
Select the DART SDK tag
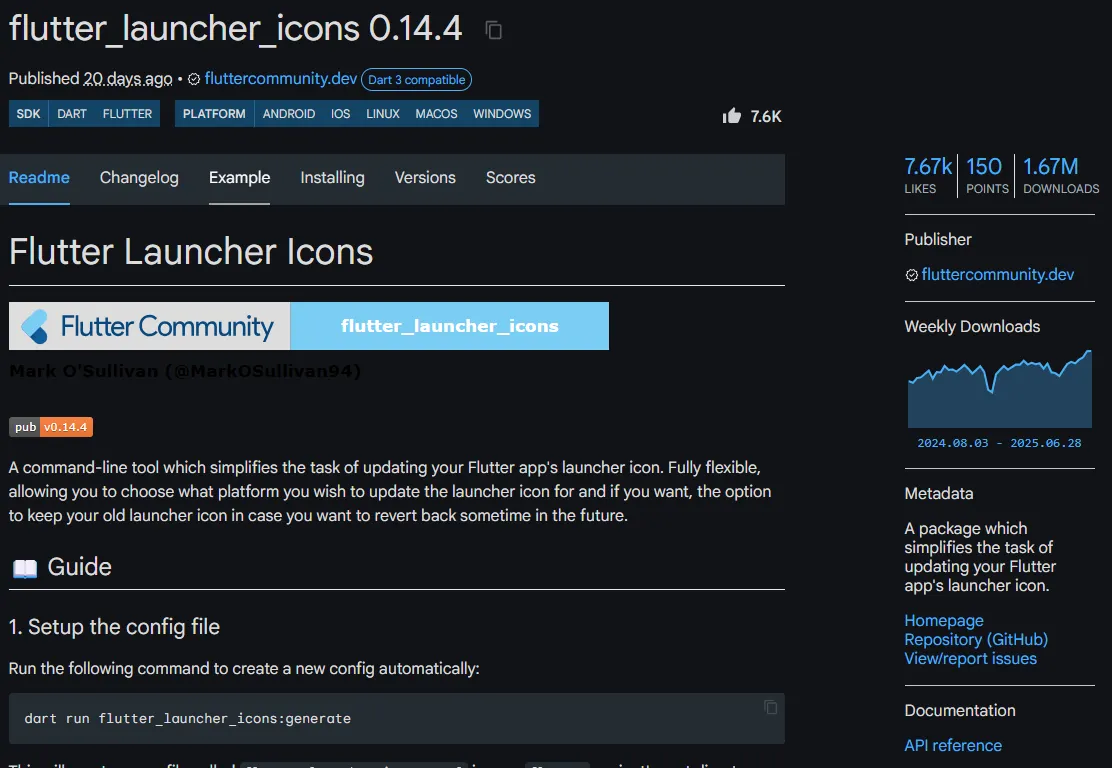pyautogui.click(x=72, y=113)
